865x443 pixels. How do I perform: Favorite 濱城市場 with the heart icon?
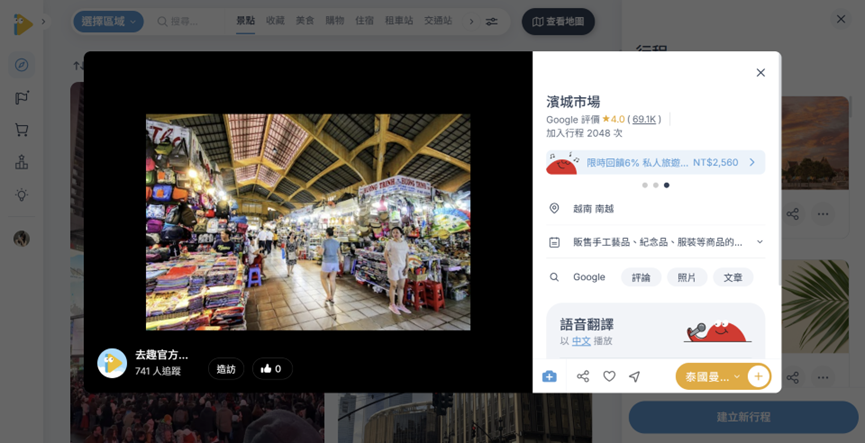tap(609, 376)
